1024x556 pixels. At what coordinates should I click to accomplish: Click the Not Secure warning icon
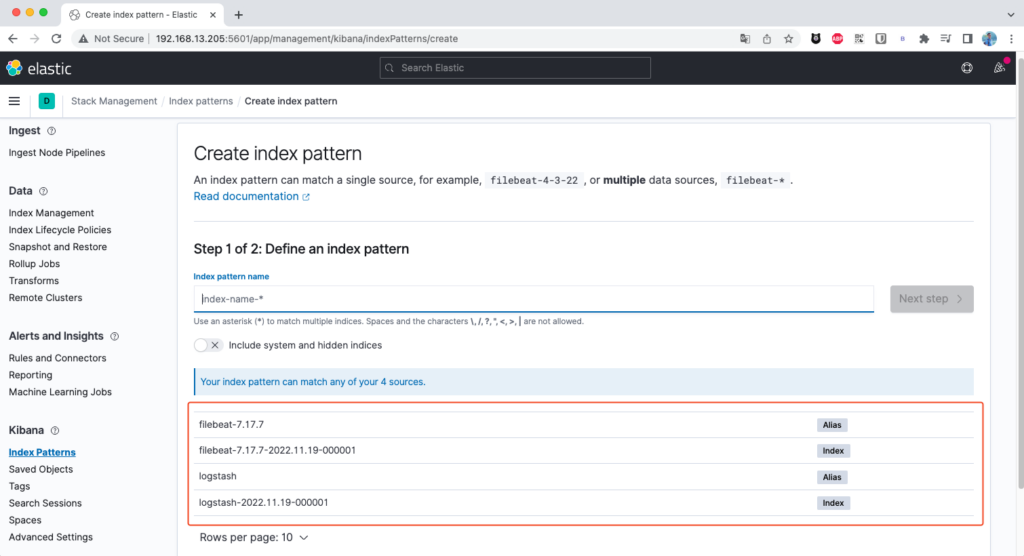point(83,39)
